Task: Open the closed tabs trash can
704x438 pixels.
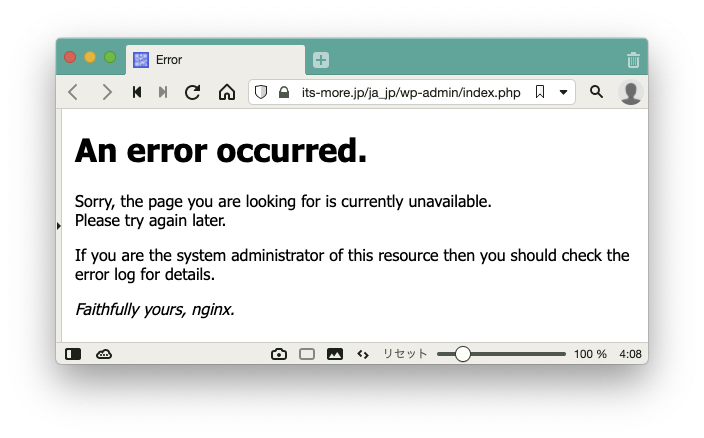Action: (633, 60)
